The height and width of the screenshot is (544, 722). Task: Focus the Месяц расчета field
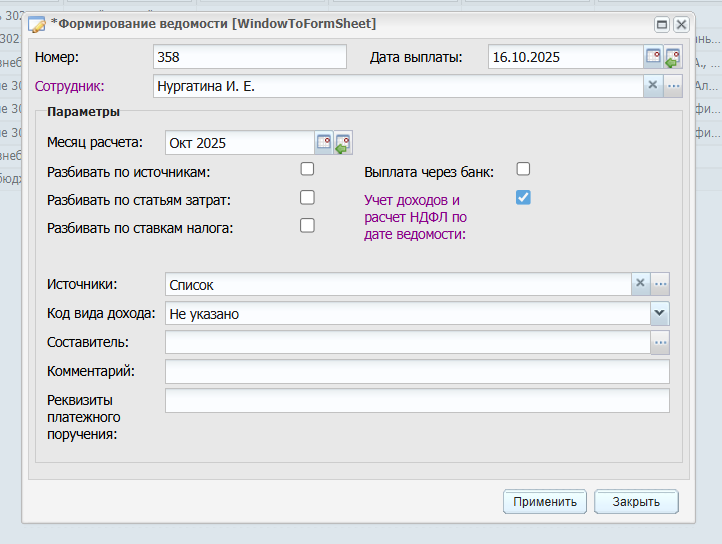(x=240, y=143)
